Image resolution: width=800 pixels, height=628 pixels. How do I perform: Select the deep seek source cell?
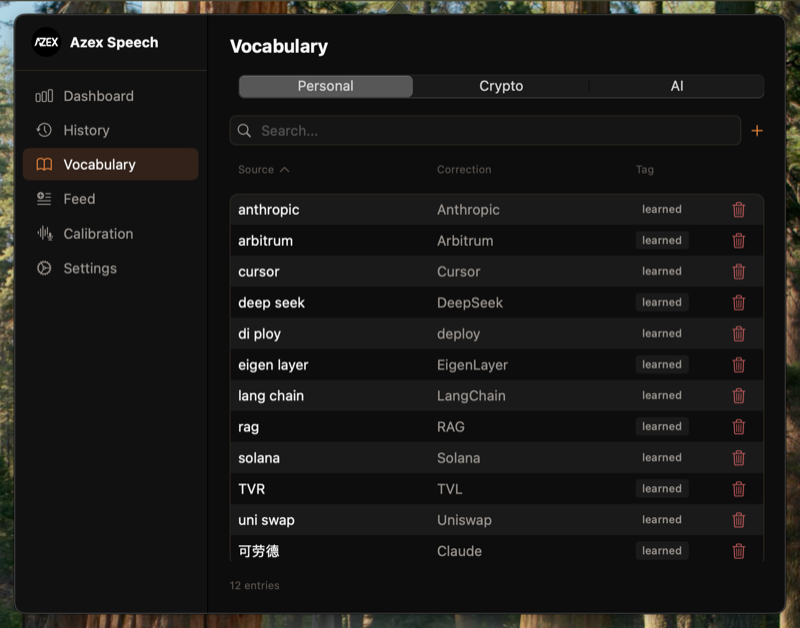[271, 303]
